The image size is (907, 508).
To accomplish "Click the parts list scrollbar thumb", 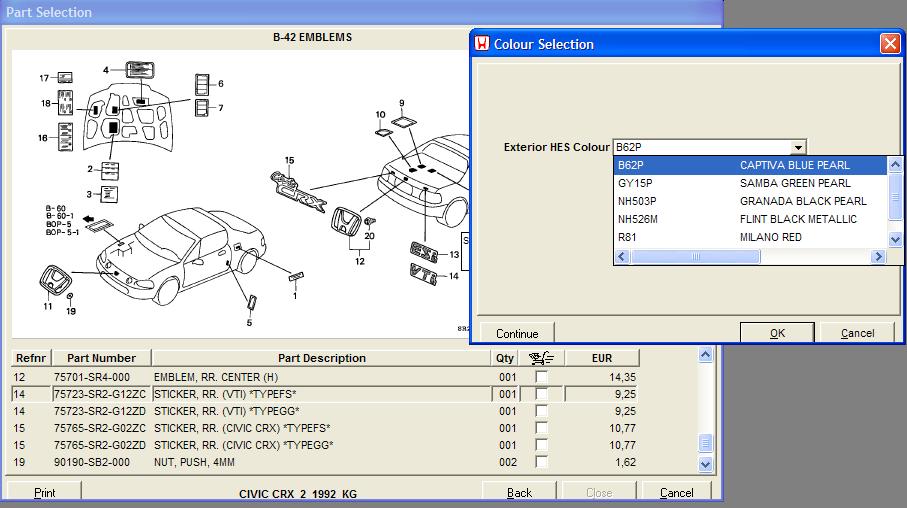I will click(705, 443).
